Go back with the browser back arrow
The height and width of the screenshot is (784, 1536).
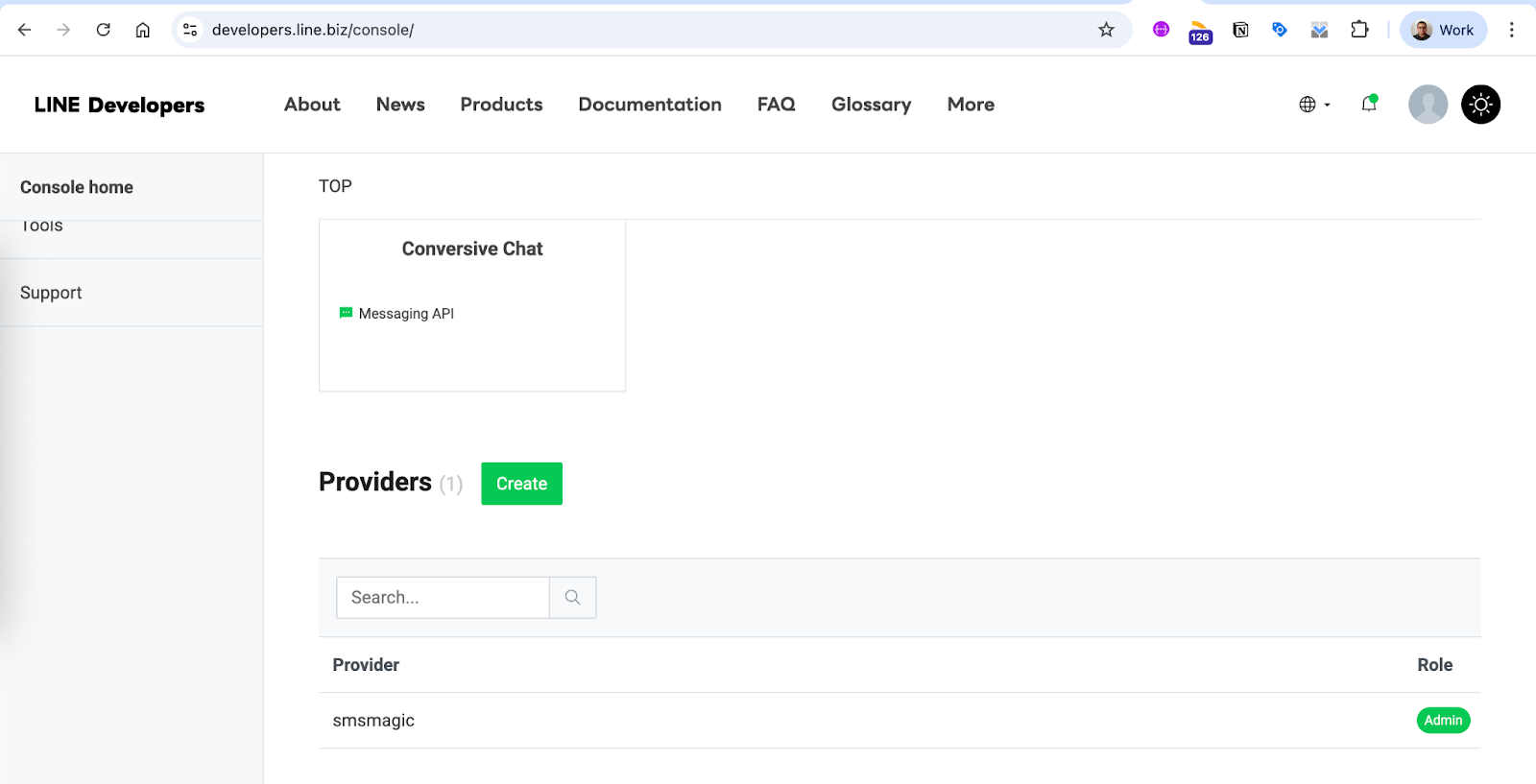tap(25, 30)
